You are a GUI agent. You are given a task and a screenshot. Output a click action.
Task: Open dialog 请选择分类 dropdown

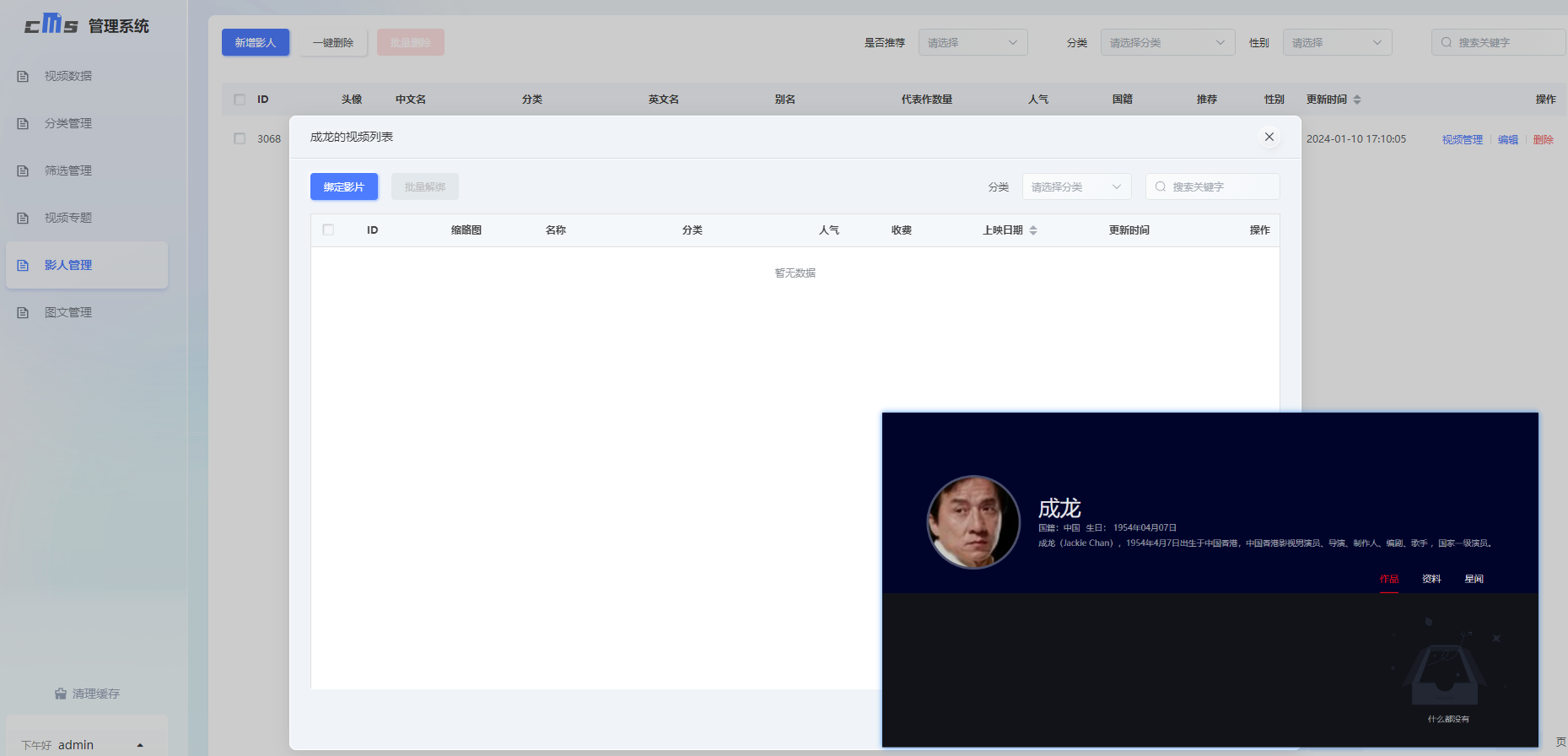1076,186
